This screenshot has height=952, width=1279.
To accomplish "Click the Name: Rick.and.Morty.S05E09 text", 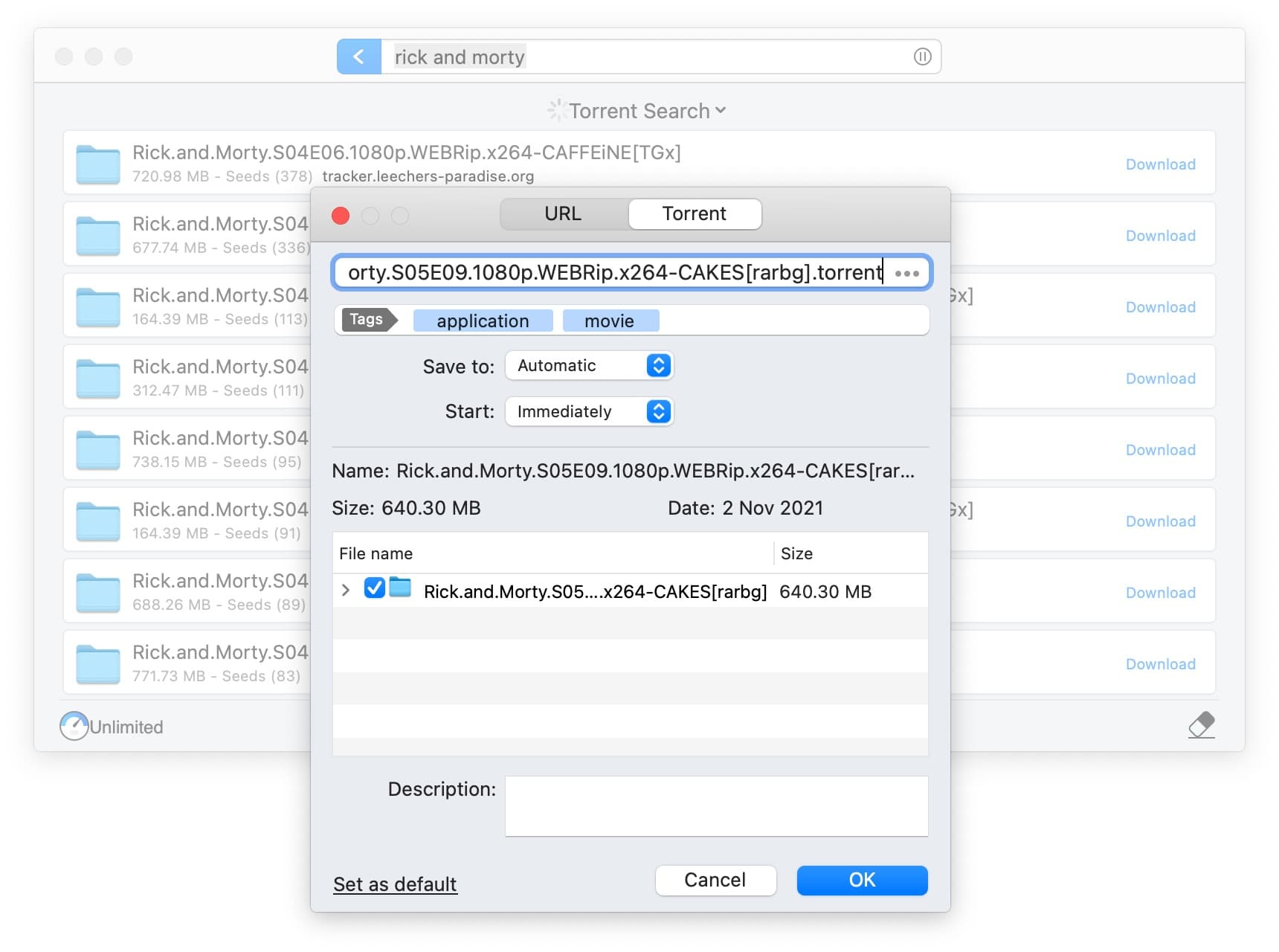I will pyautogui.click(x=623, y=471).
